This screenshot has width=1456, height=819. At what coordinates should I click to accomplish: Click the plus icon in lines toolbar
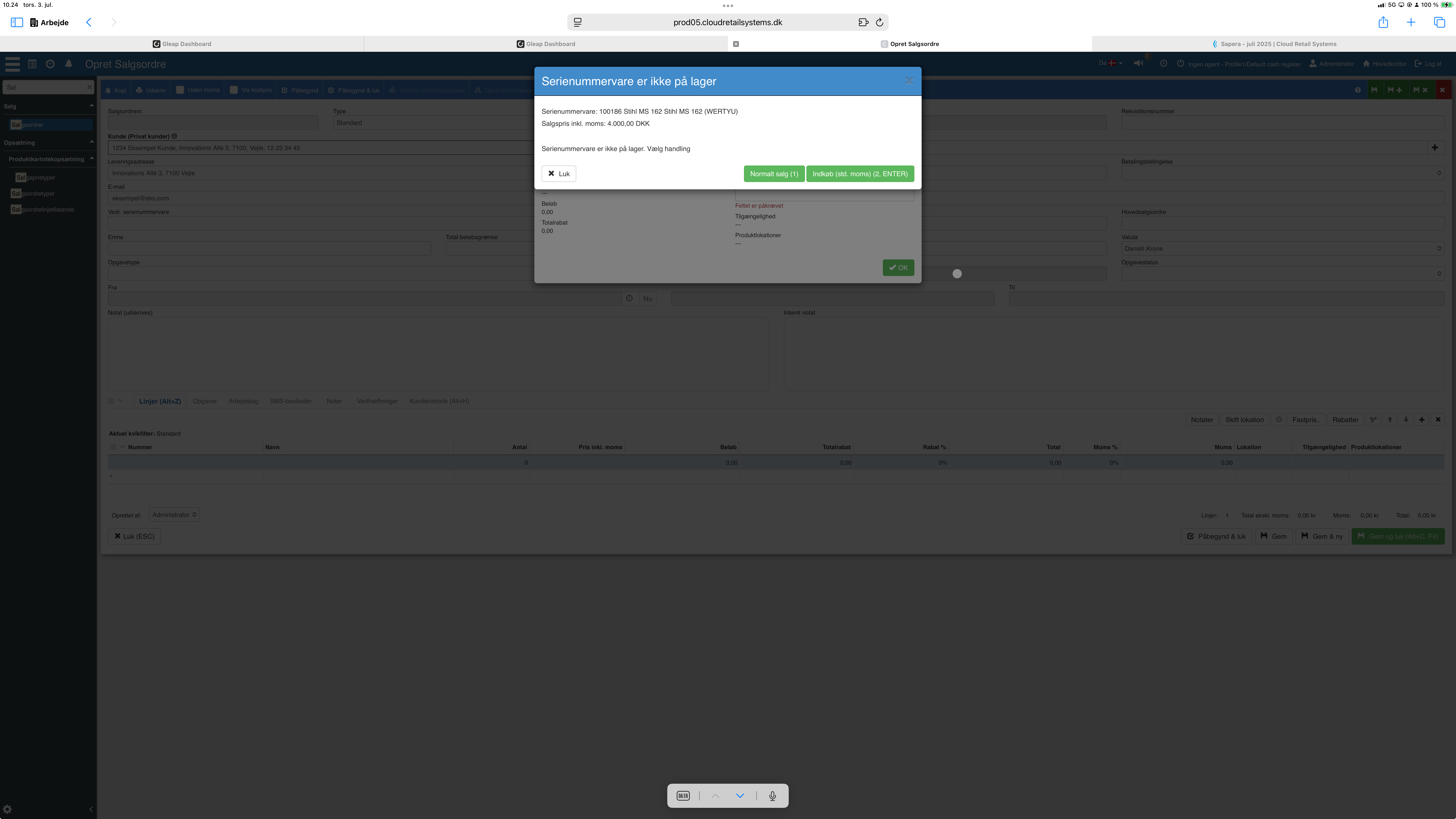coord(1422,419)
